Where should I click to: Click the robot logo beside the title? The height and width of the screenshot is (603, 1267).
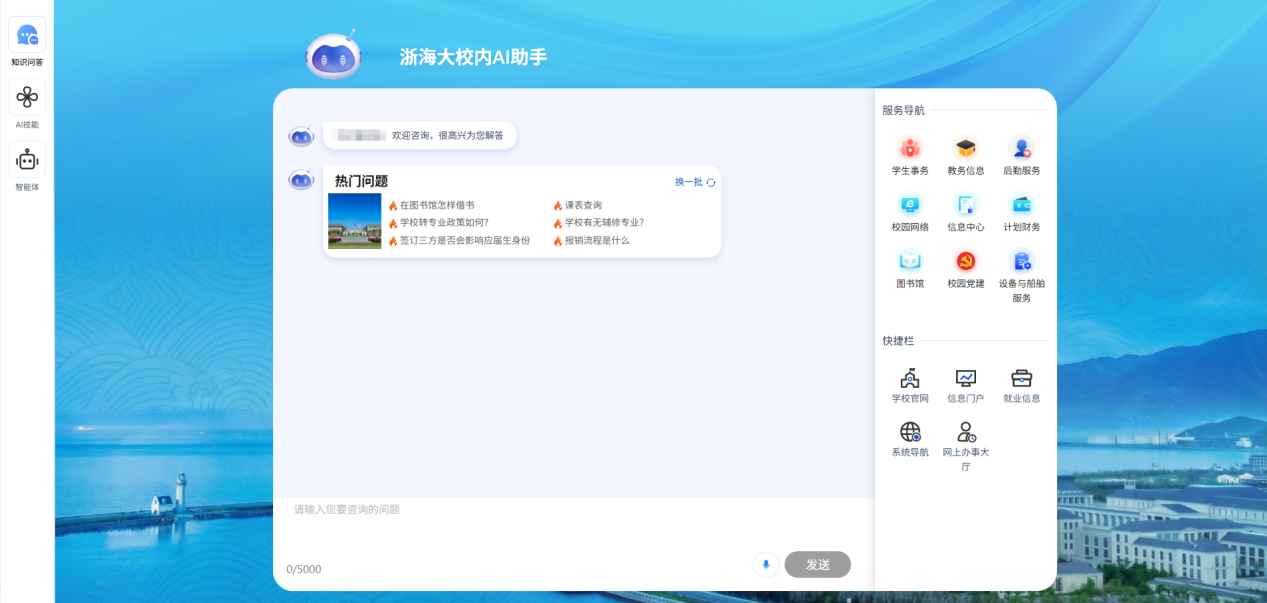pyautogui.click(x=332, y=57)
